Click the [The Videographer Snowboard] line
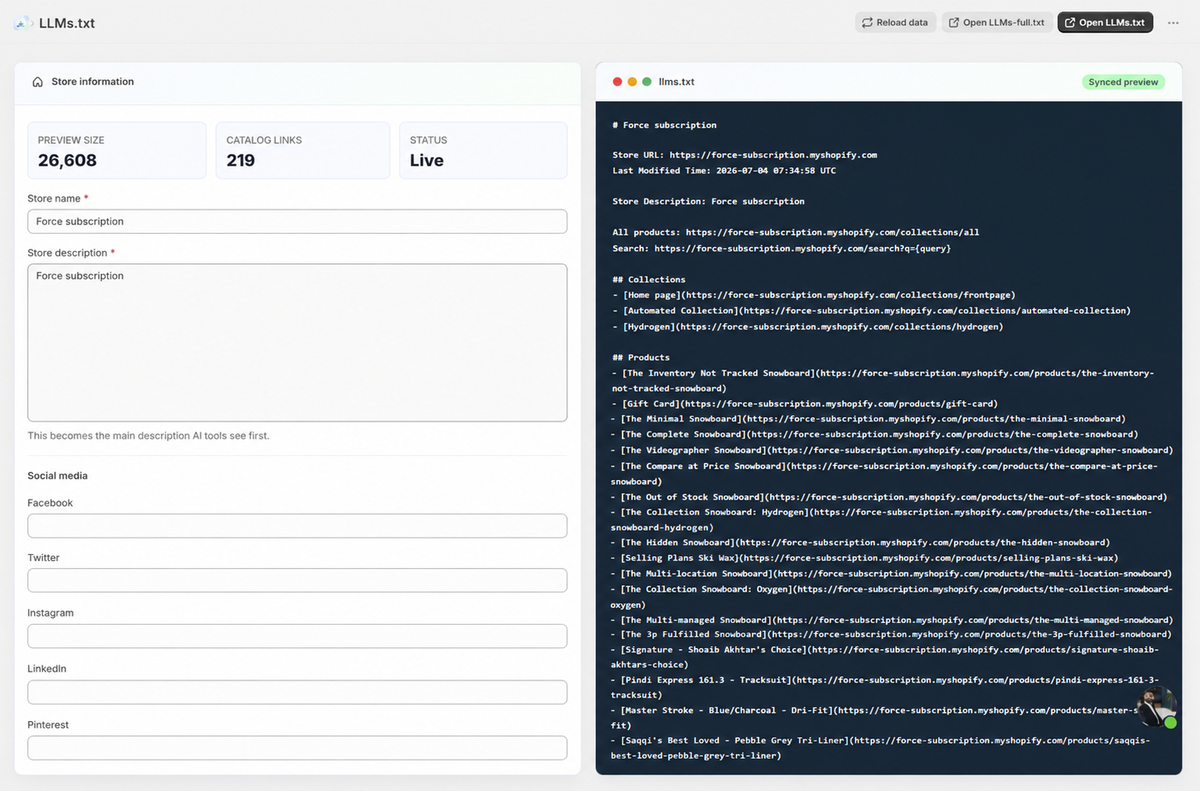The image size is (1200, 791). pos(892,450)
